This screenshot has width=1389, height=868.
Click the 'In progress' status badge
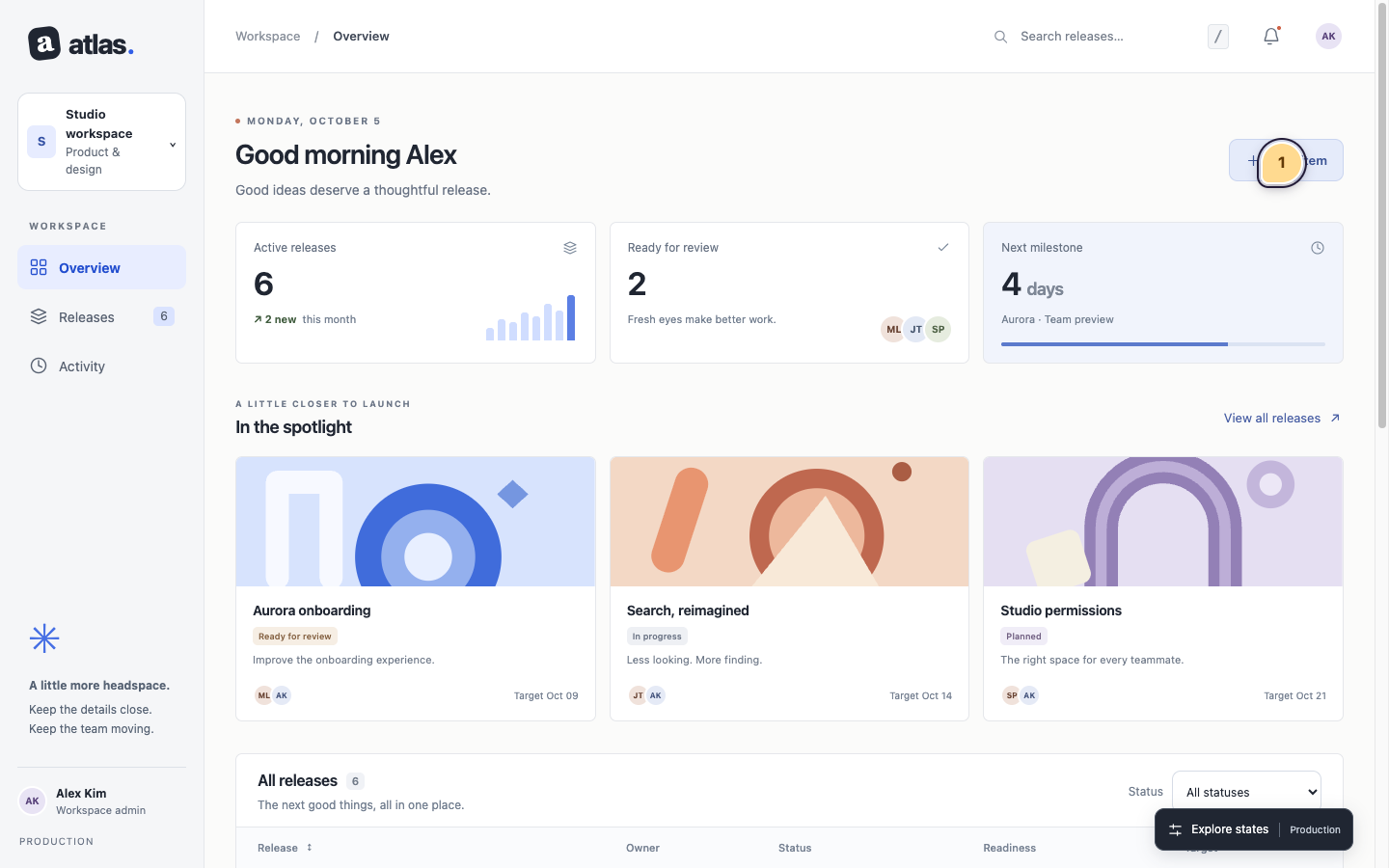(x=657, y=637)
